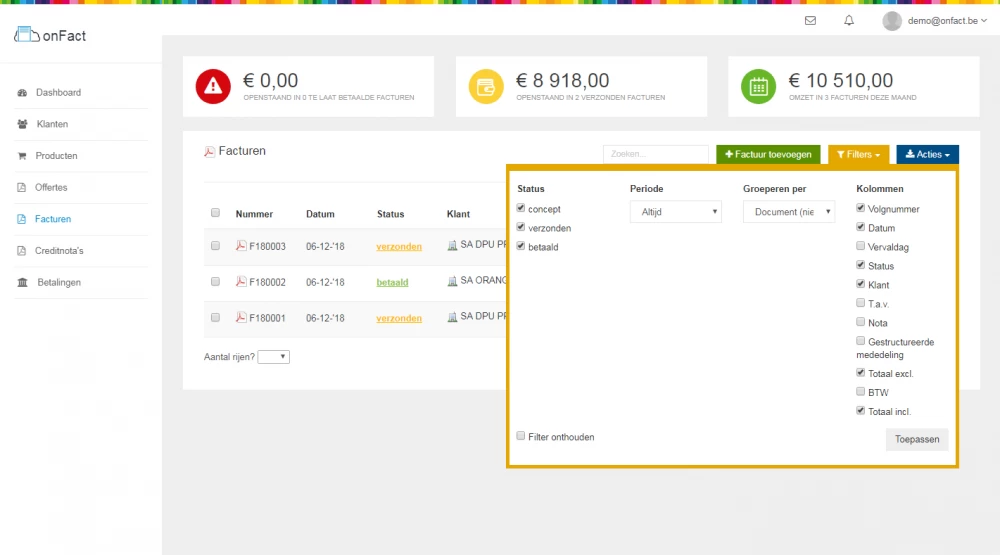Click the yellow wallet icon
The image size is (1000, 555).
[486, 87]
